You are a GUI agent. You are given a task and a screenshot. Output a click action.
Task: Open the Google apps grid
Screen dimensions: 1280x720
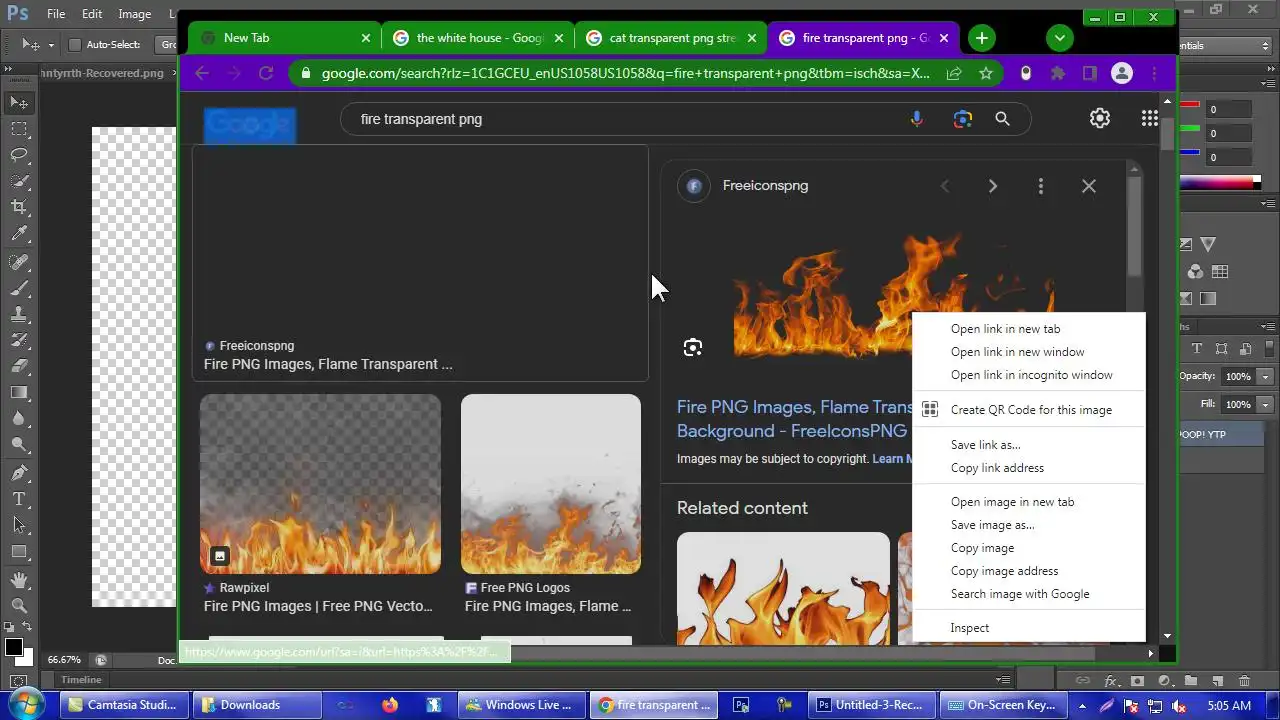[1150, 119]
